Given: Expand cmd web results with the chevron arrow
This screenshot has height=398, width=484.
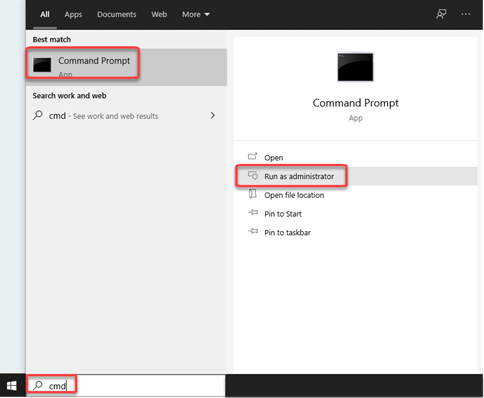Looking at the screenshot, I should pyautogui.click(x=213, y=115).
